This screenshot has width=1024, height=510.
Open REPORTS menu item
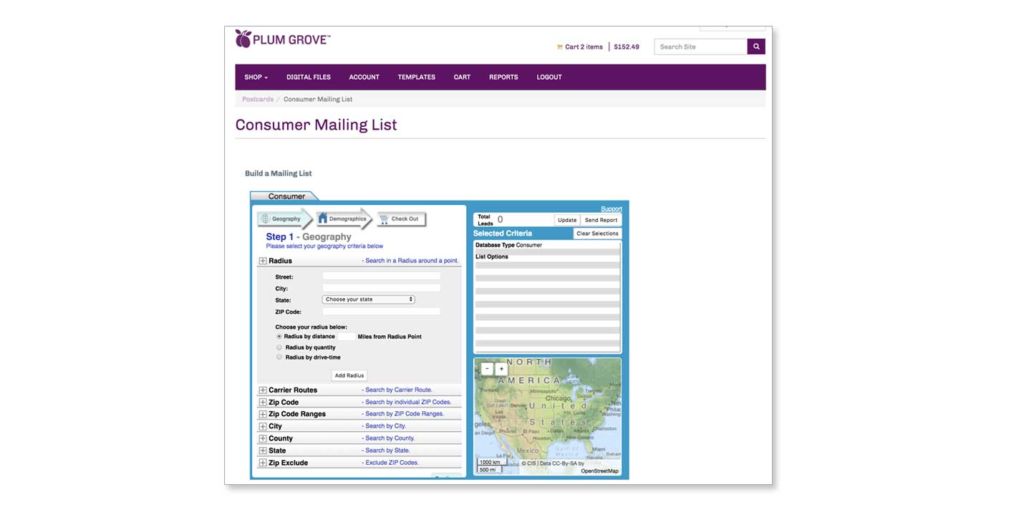504,77
